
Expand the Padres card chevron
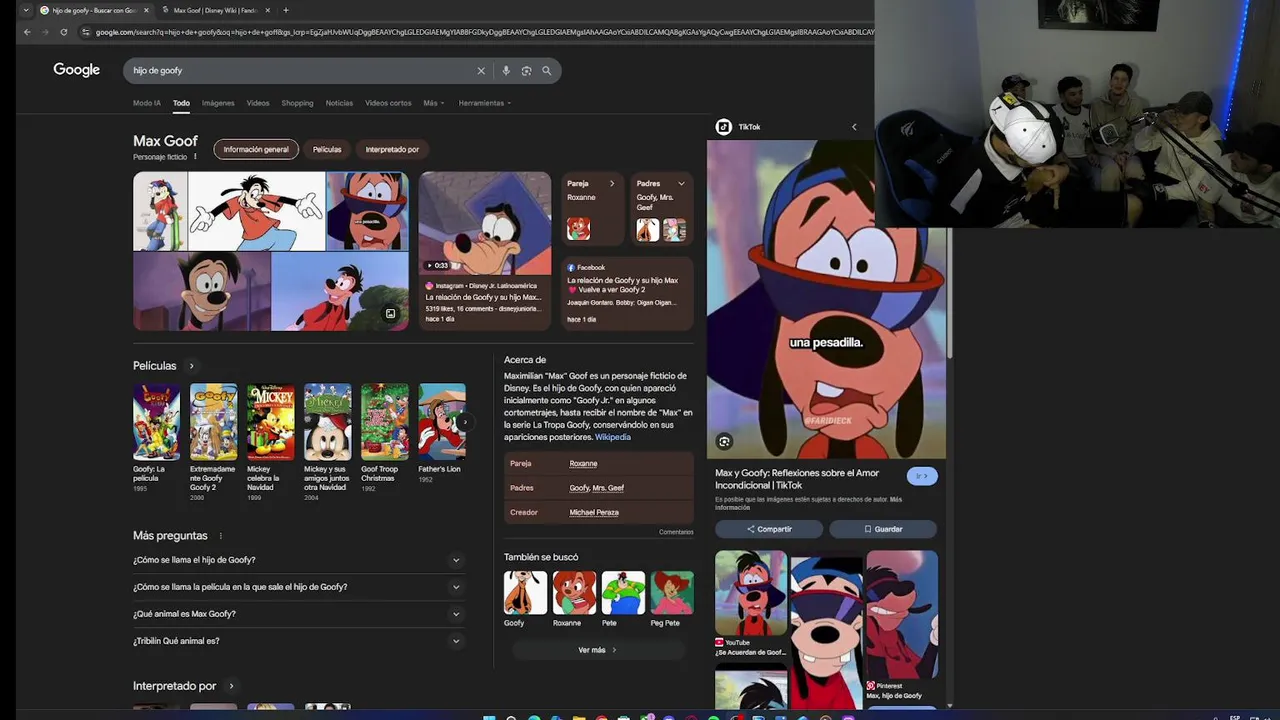681,184
